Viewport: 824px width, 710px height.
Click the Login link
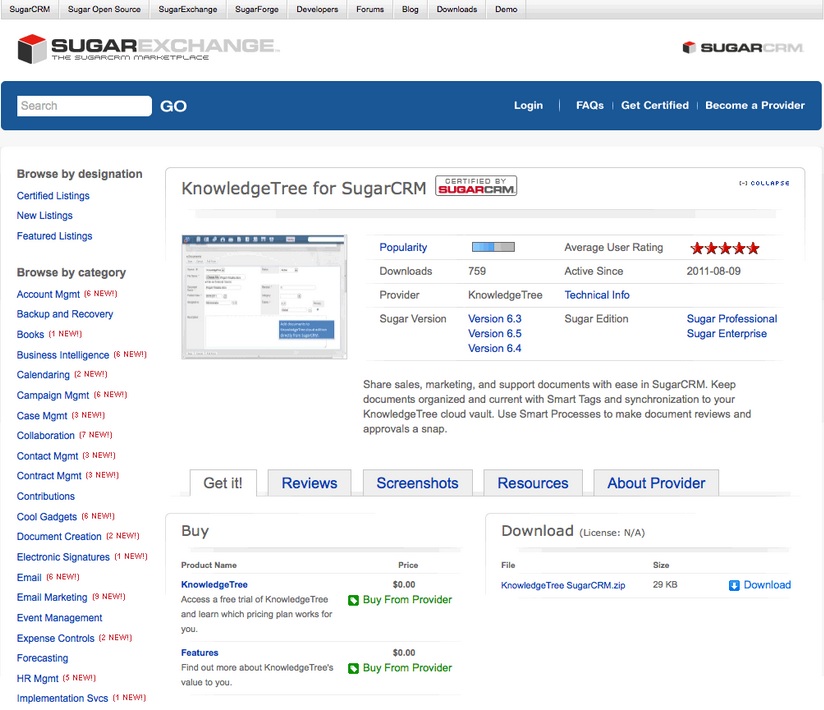(528, 105)
